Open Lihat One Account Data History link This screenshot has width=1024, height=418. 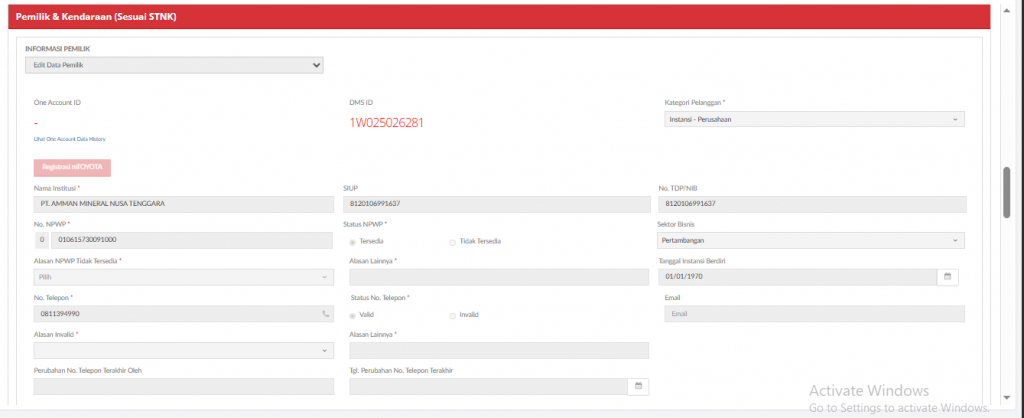tap(69, 139)
